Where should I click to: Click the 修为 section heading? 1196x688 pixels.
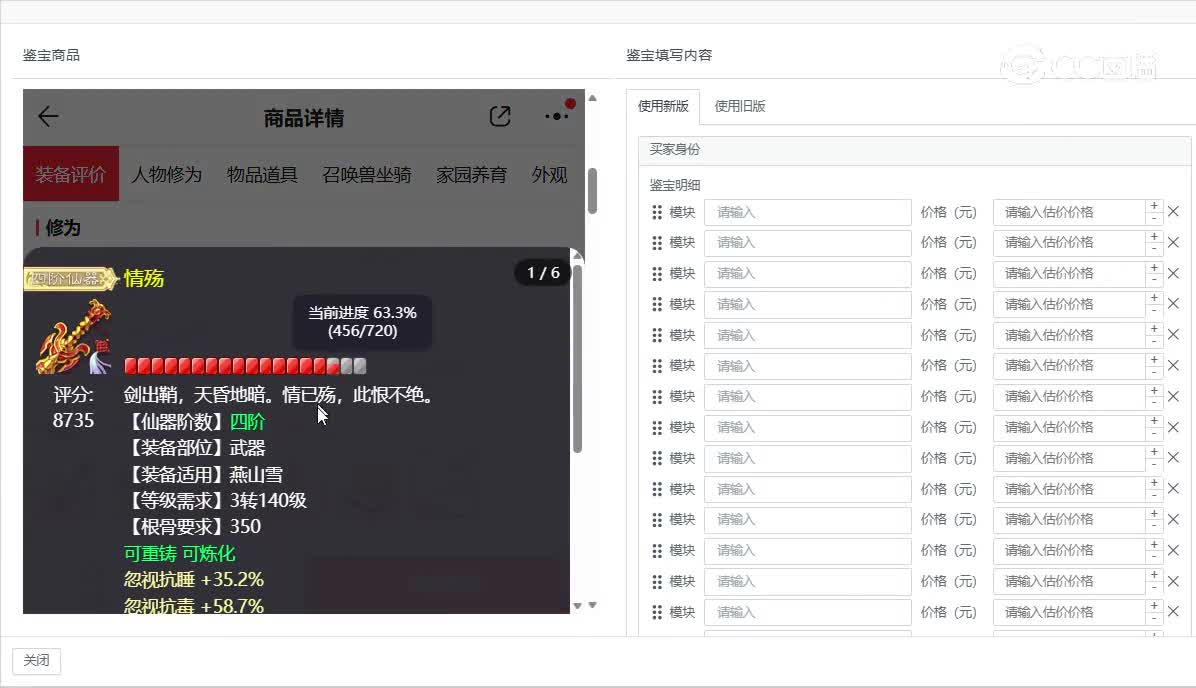(x=63, y=227)
